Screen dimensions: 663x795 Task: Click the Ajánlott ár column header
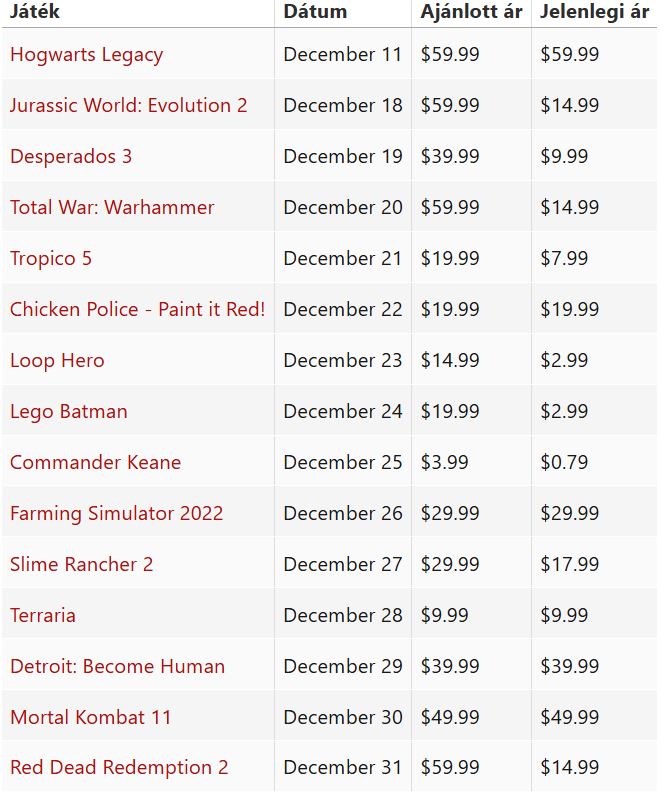pyautogui.click(x=471, y=12)
